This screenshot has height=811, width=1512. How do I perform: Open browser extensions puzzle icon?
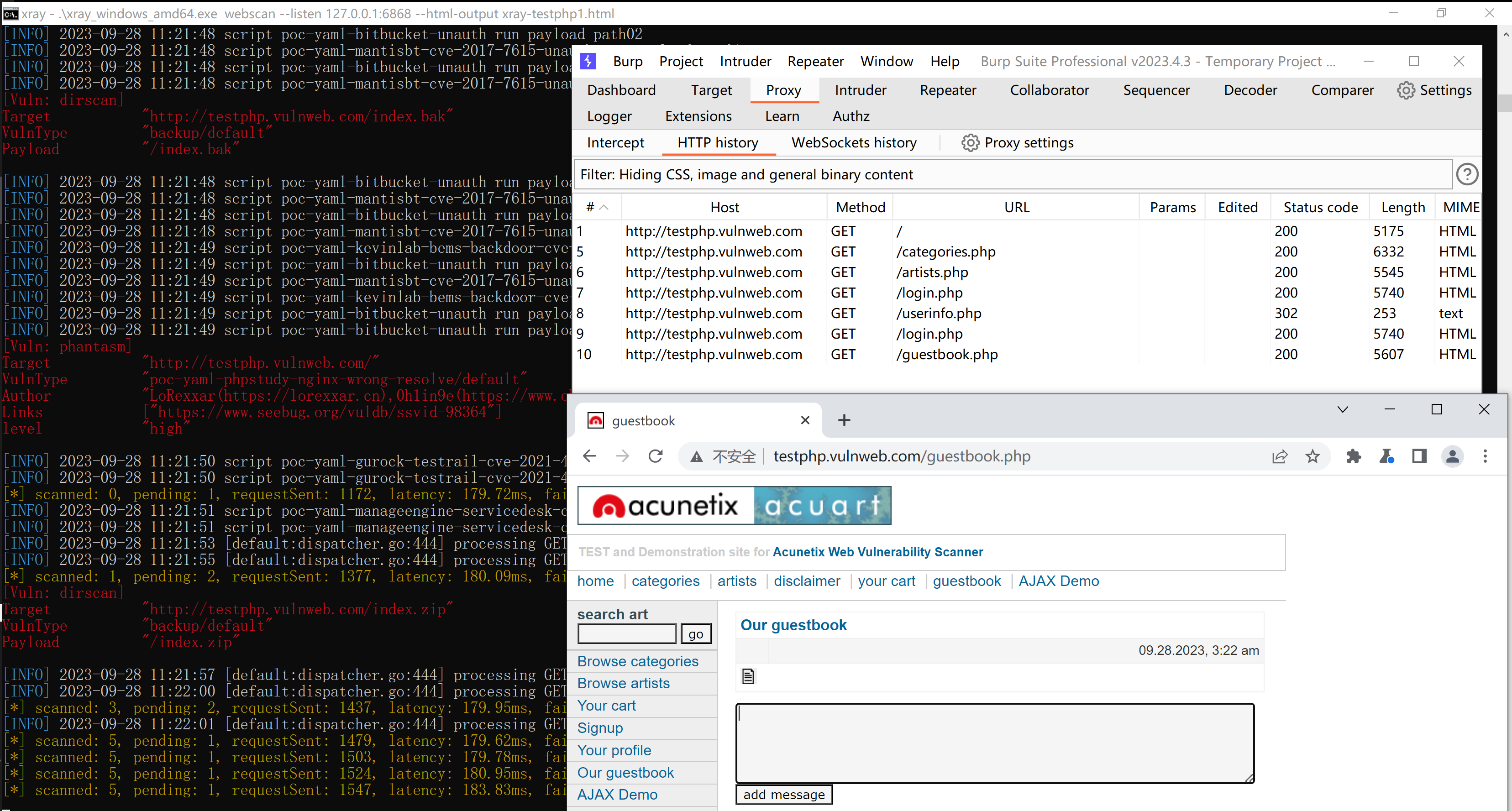pos(1354,456)
